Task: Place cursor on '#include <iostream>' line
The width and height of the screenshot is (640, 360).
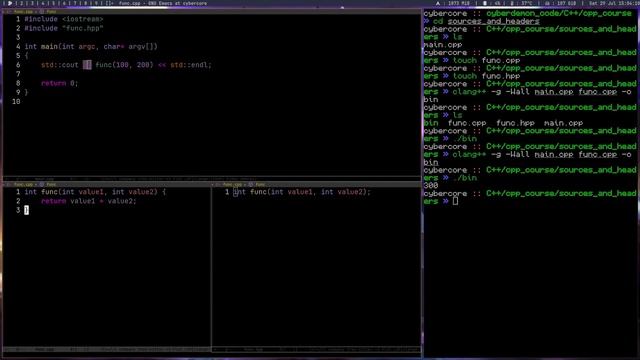Action: coord(64,19)
